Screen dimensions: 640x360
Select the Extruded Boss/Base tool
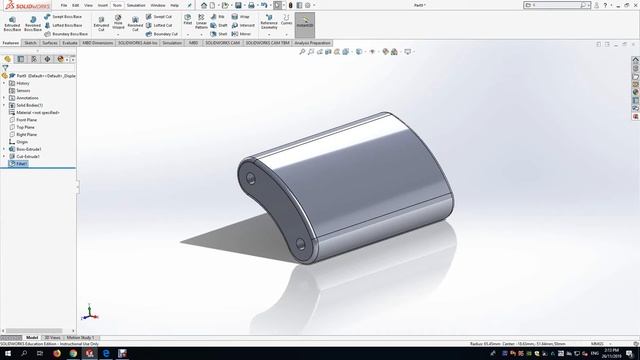(x=12, y=24)
